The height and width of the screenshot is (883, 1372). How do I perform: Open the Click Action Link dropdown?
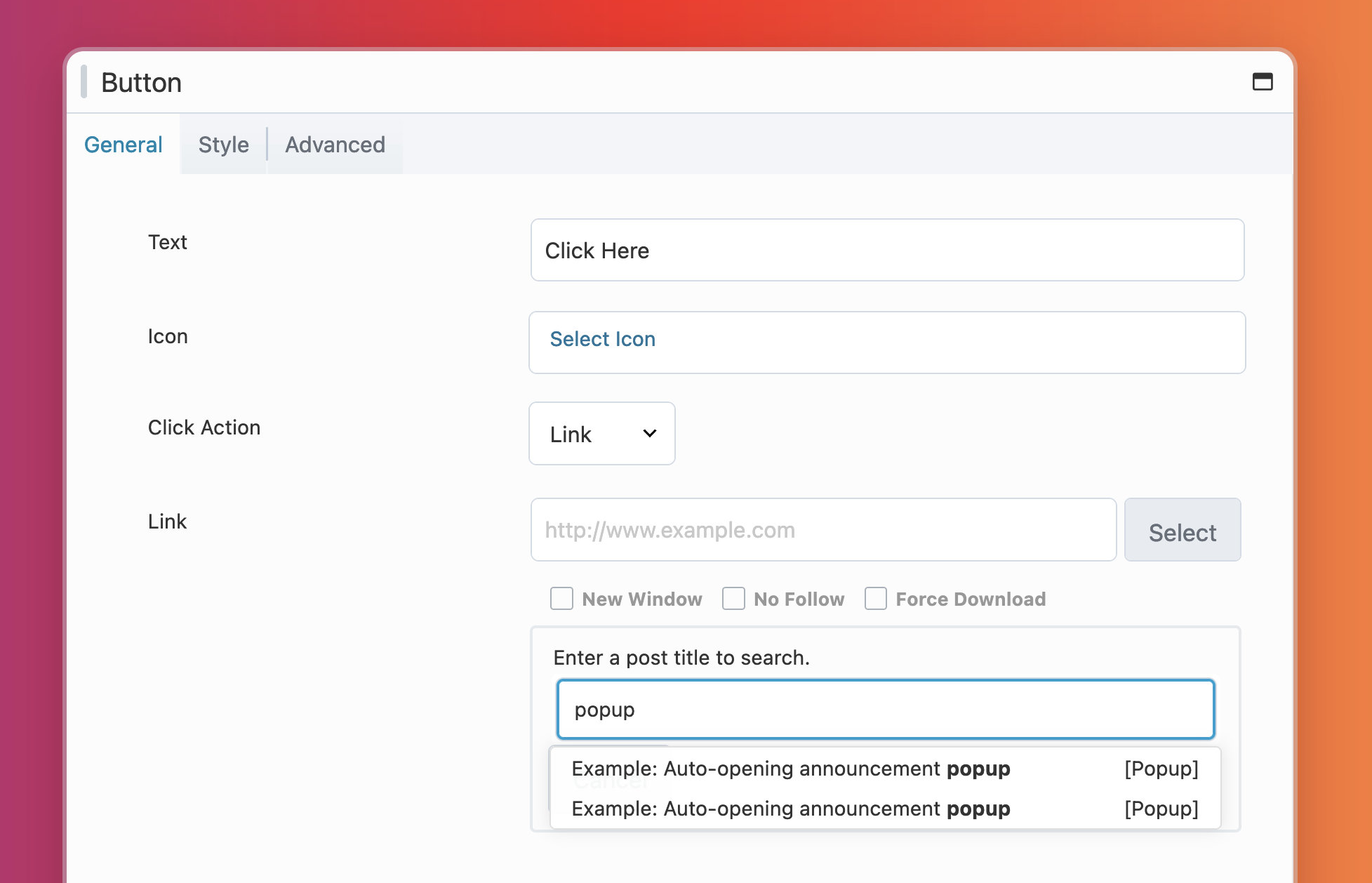pos(601,434)
